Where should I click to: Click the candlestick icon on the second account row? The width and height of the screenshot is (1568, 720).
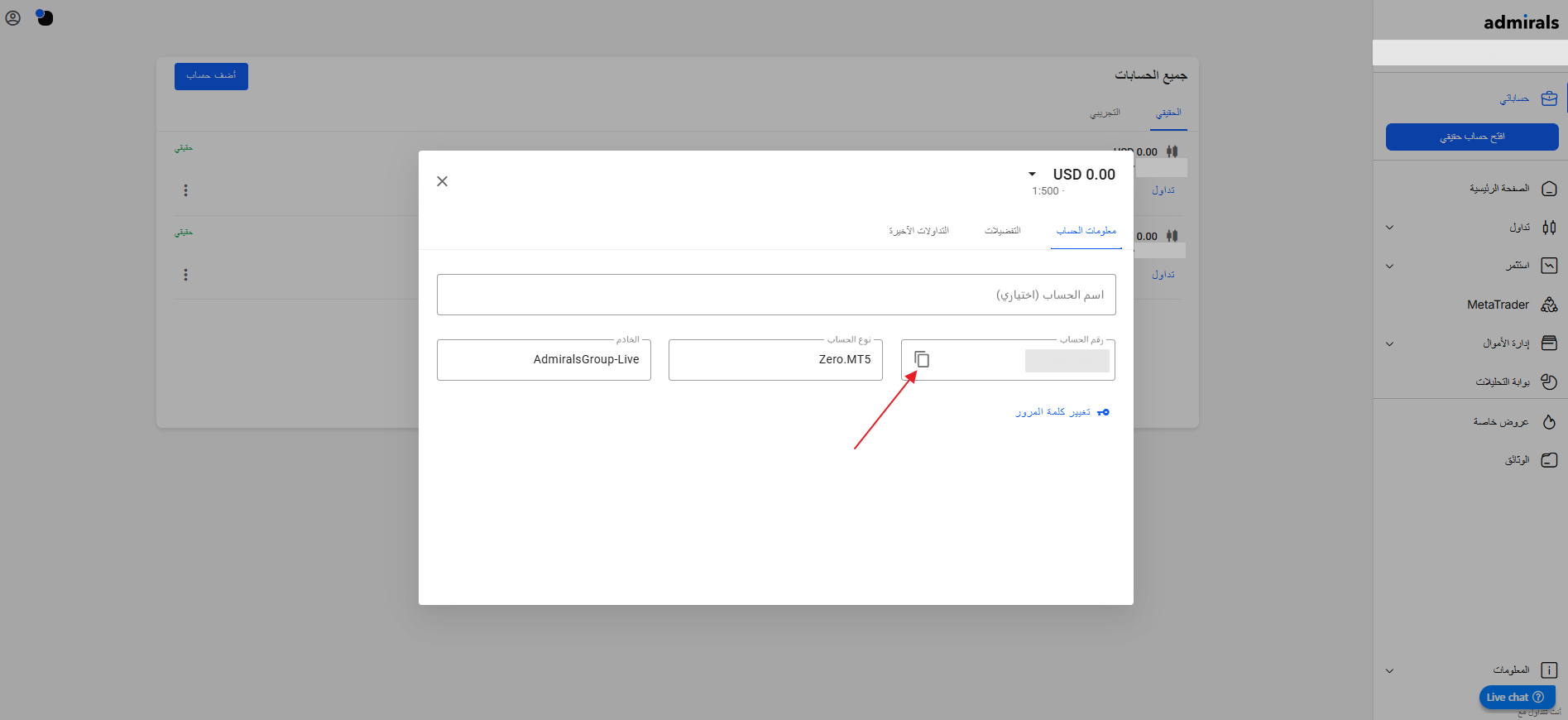[1172, 236]
